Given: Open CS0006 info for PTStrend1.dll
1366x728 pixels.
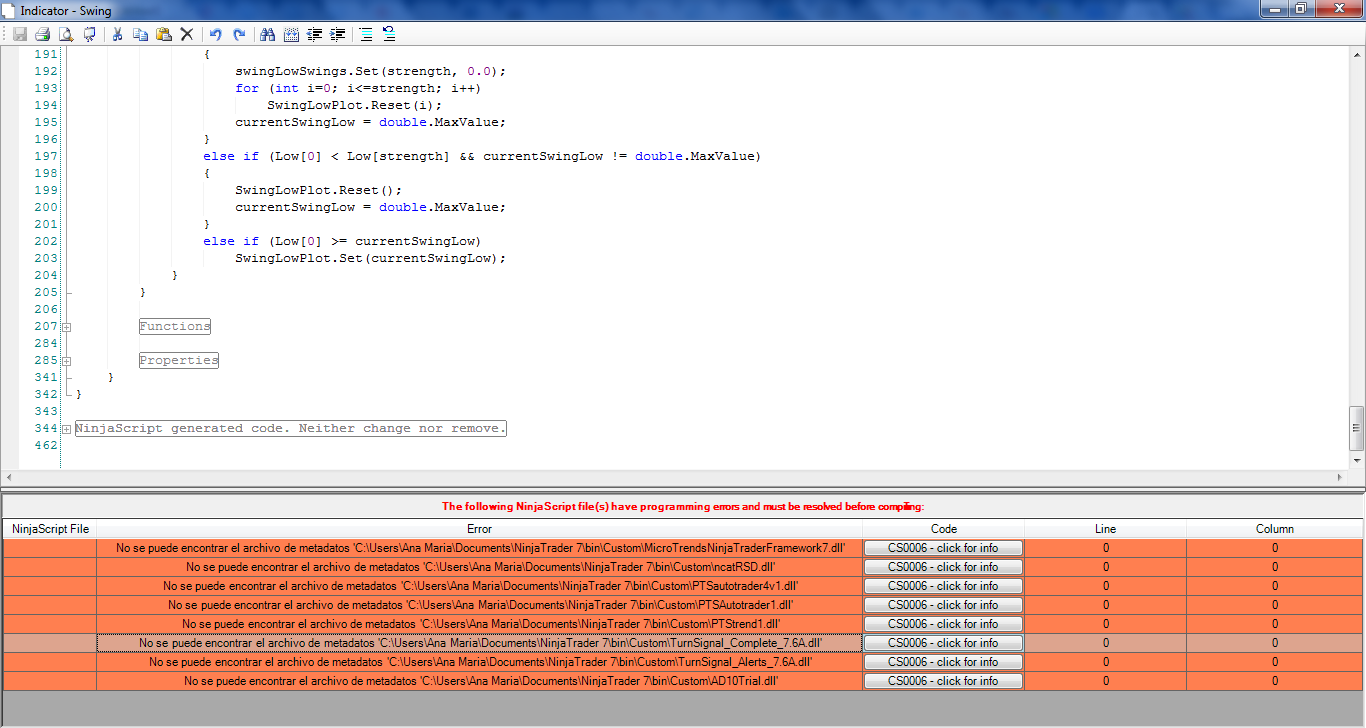Looking at the screenshot, I should (944, 624).
